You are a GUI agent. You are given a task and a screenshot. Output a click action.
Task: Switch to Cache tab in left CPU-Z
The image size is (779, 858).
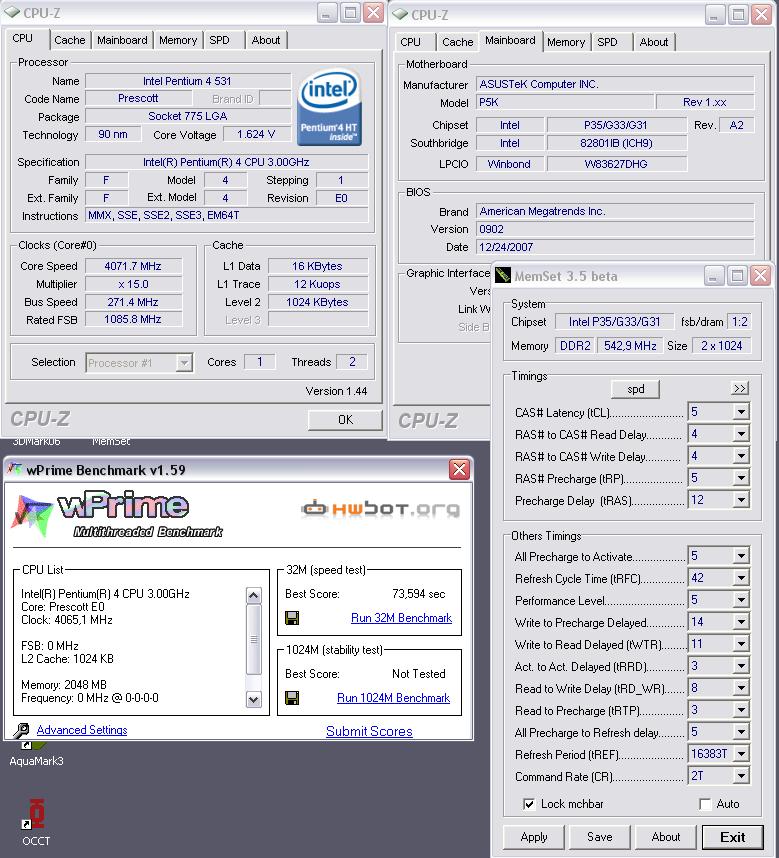(69, 40)
